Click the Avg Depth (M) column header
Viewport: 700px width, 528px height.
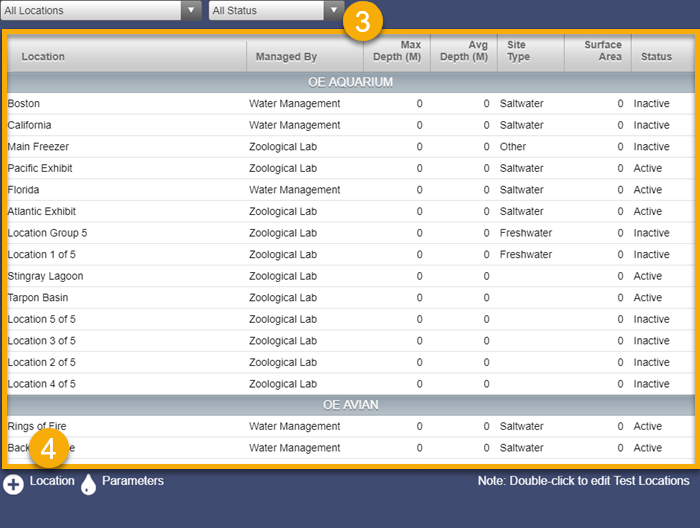click(464, 51)
